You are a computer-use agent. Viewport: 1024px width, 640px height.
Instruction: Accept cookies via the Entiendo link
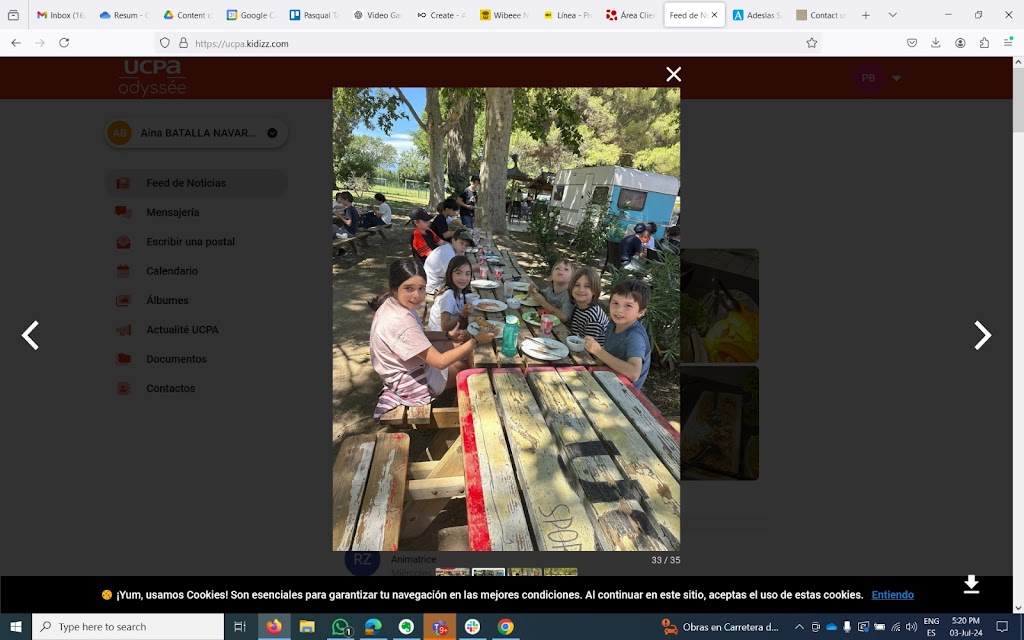[x=892, y=595]
